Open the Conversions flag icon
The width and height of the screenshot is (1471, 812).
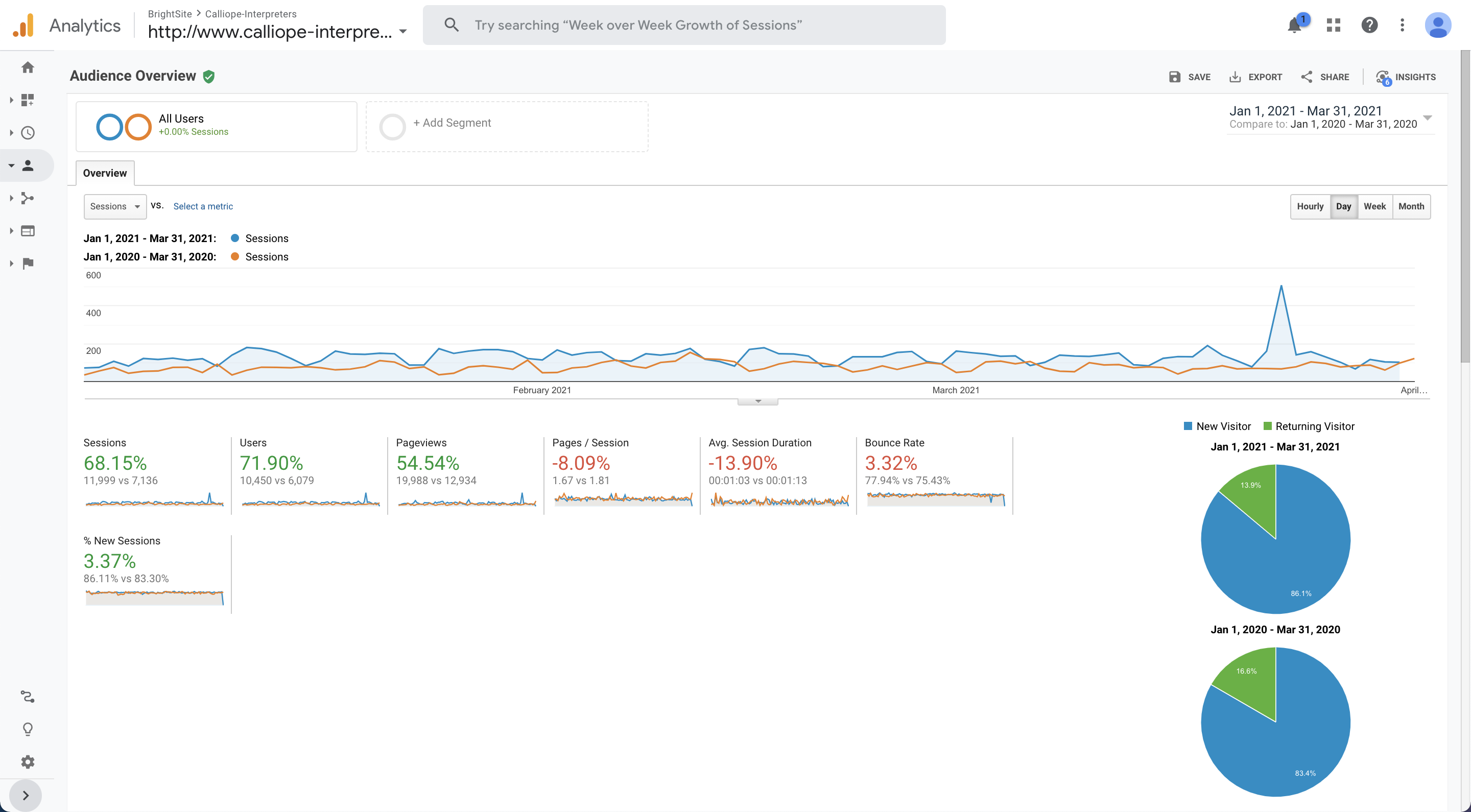pyautogui.click(x=28, y=263)
